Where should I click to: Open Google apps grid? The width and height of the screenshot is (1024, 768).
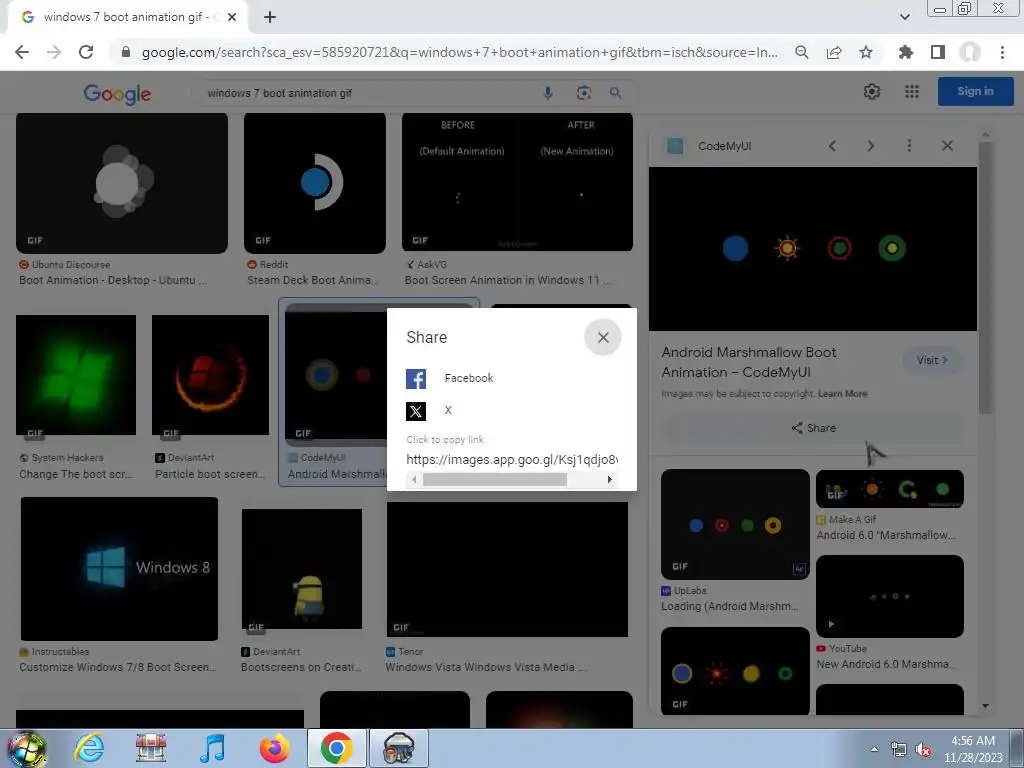tap(912, 92)
